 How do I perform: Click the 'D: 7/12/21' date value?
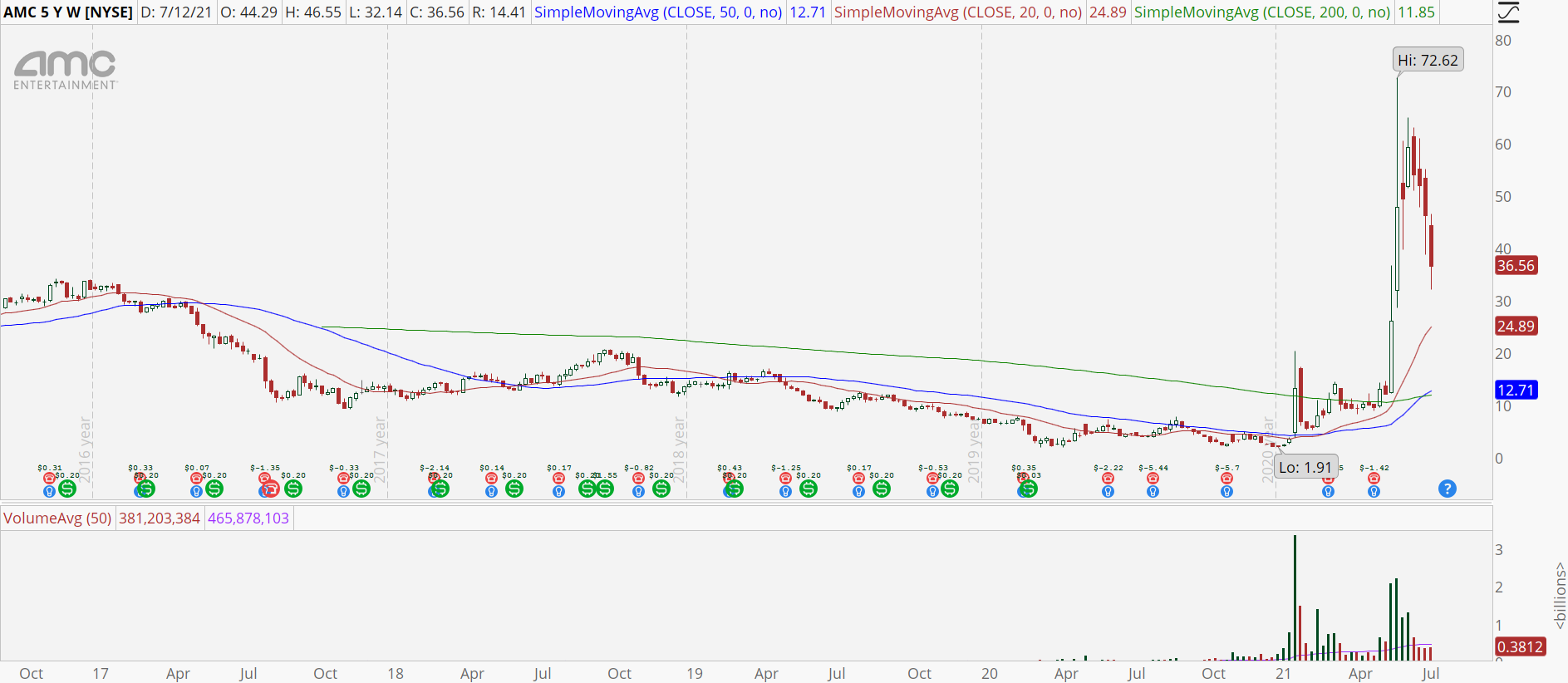click(x=176, y=12)
